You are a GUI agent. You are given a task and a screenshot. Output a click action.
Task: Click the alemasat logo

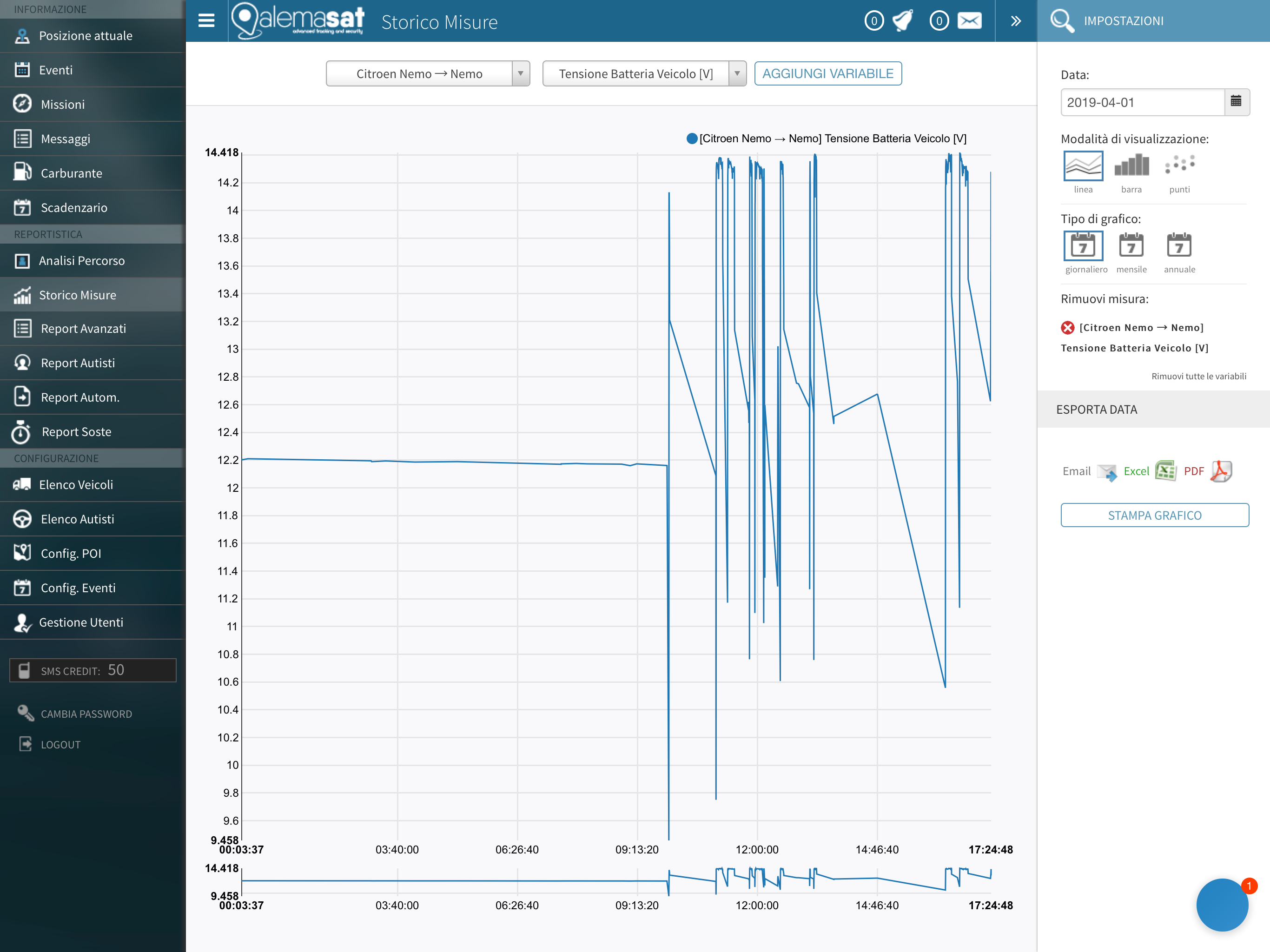(x=298, y=20)
